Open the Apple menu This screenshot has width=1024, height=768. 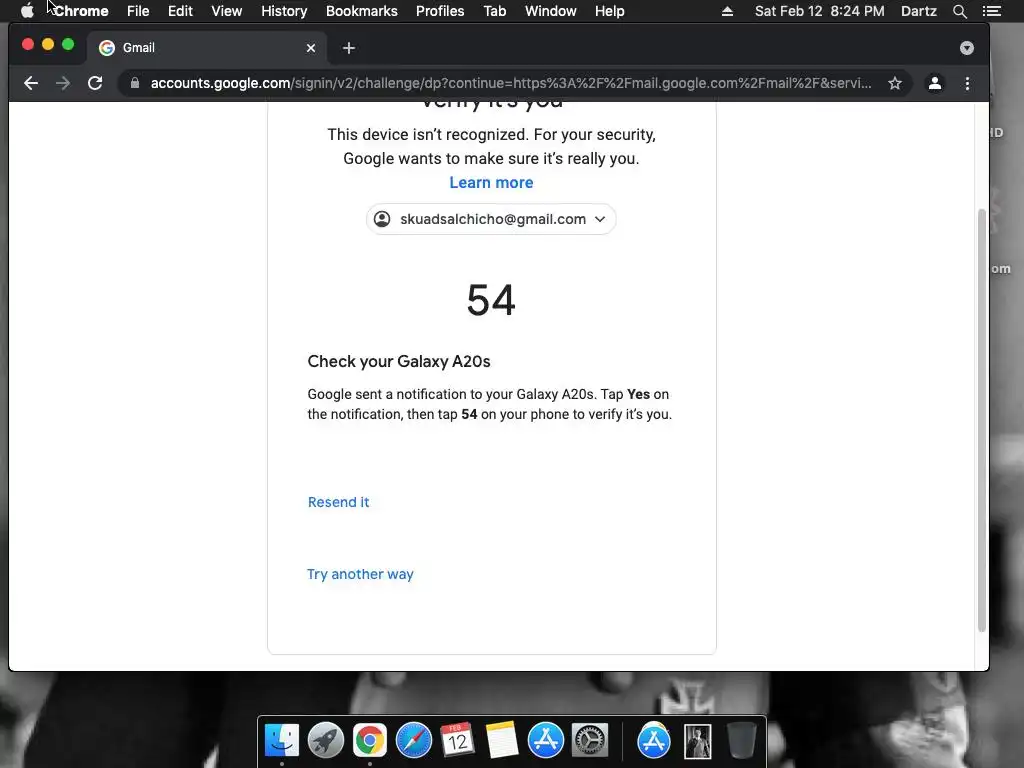tap(27, 11)
